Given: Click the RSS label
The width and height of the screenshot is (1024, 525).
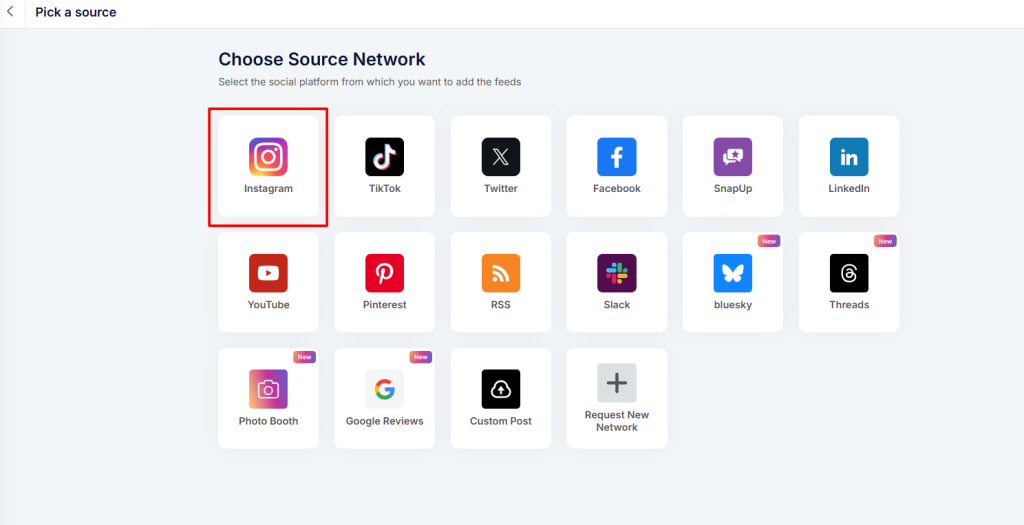Looking at the screenshot, I should point(501,305).
